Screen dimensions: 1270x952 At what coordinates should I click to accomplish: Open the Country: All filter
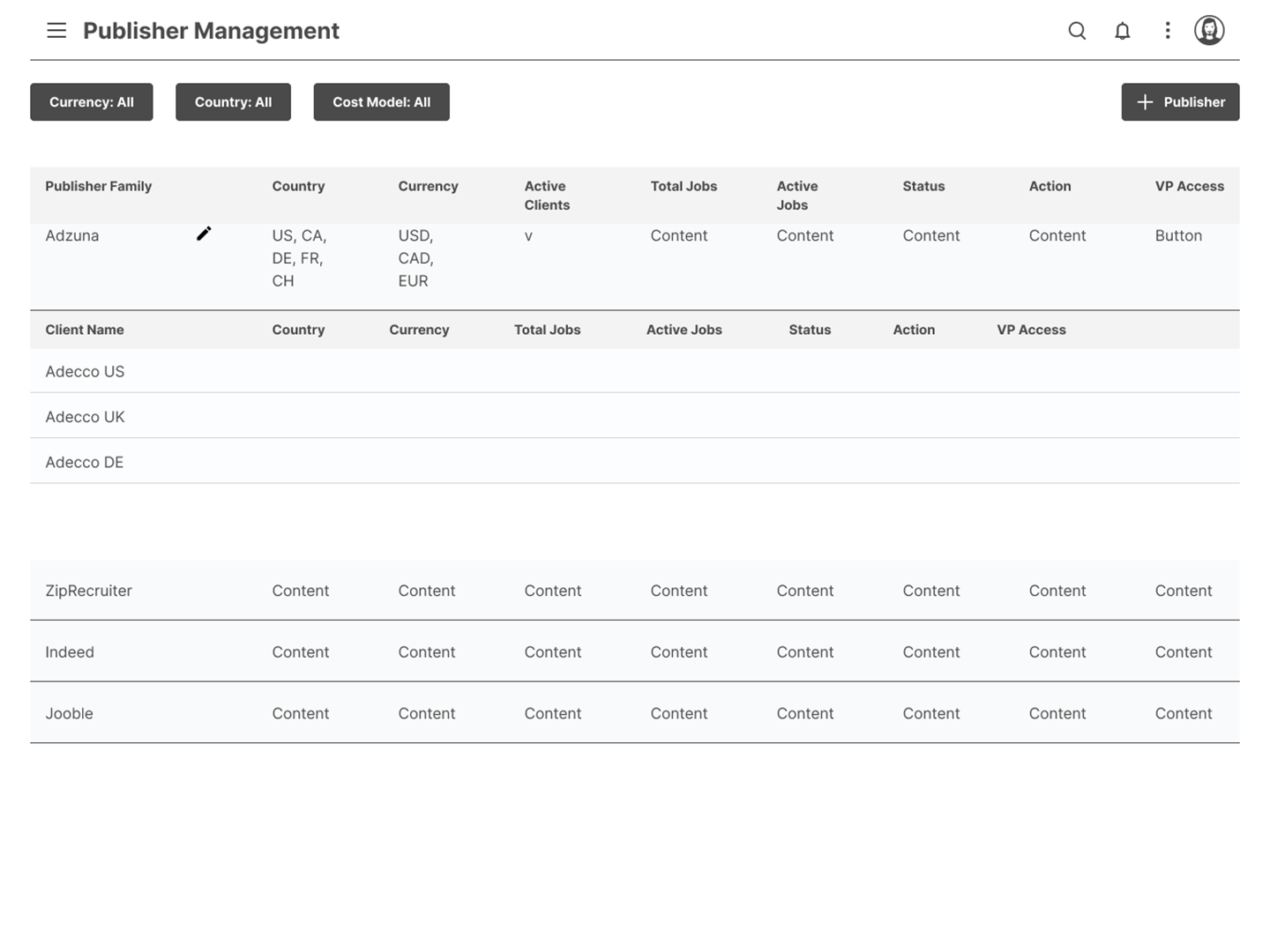[233, 102]
